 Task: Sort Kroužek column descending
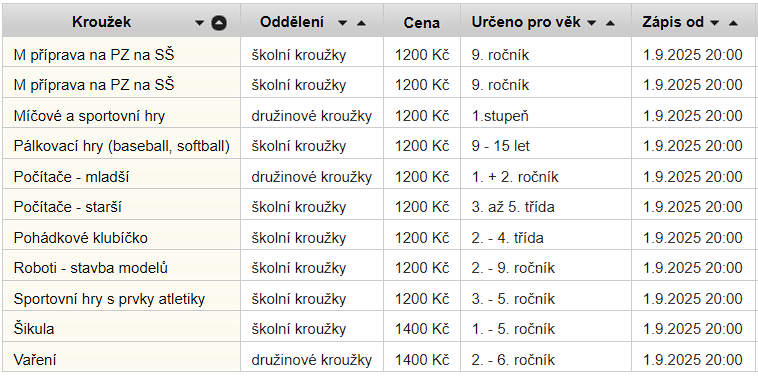click(200, 23)
